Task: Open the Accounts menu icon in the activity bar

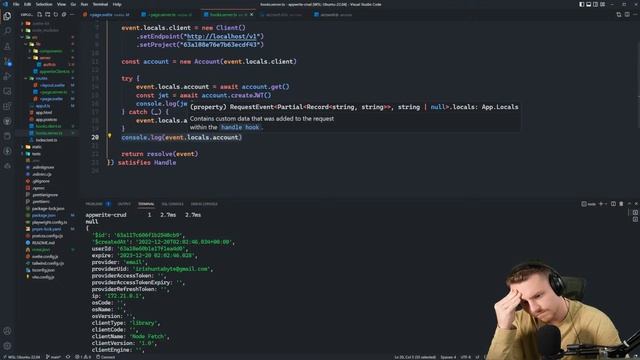Action: pyautogui.click(x=7, y=331)
